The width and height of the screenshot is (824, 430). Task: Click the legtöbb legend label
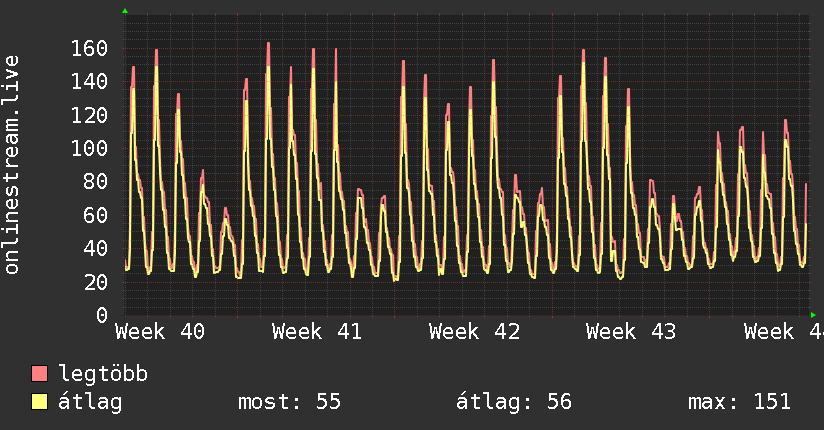(103, 374)
